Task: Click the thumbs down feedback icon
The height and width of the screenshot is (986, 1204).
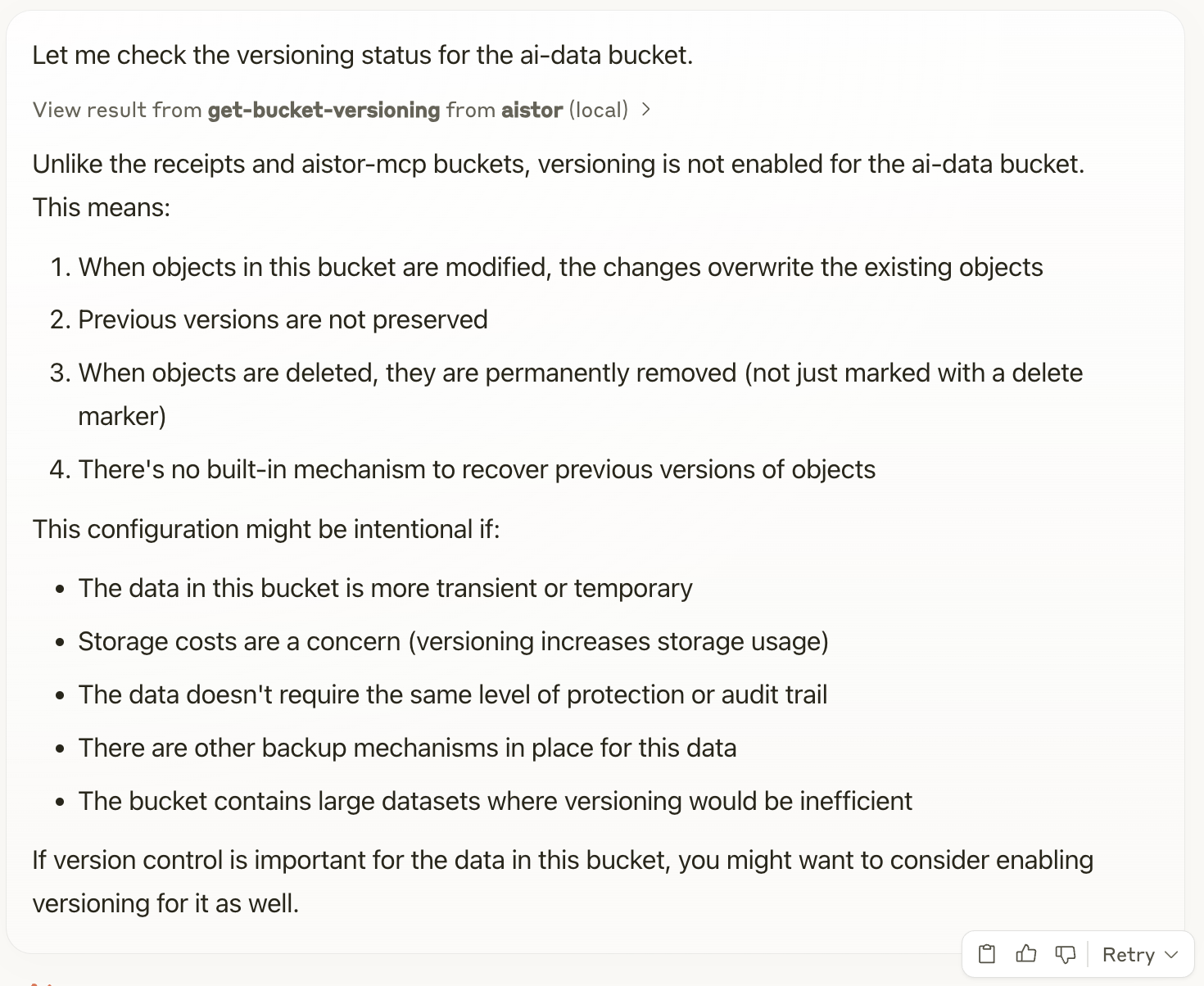Action: pyautogui.click(x=1065, y=954)
